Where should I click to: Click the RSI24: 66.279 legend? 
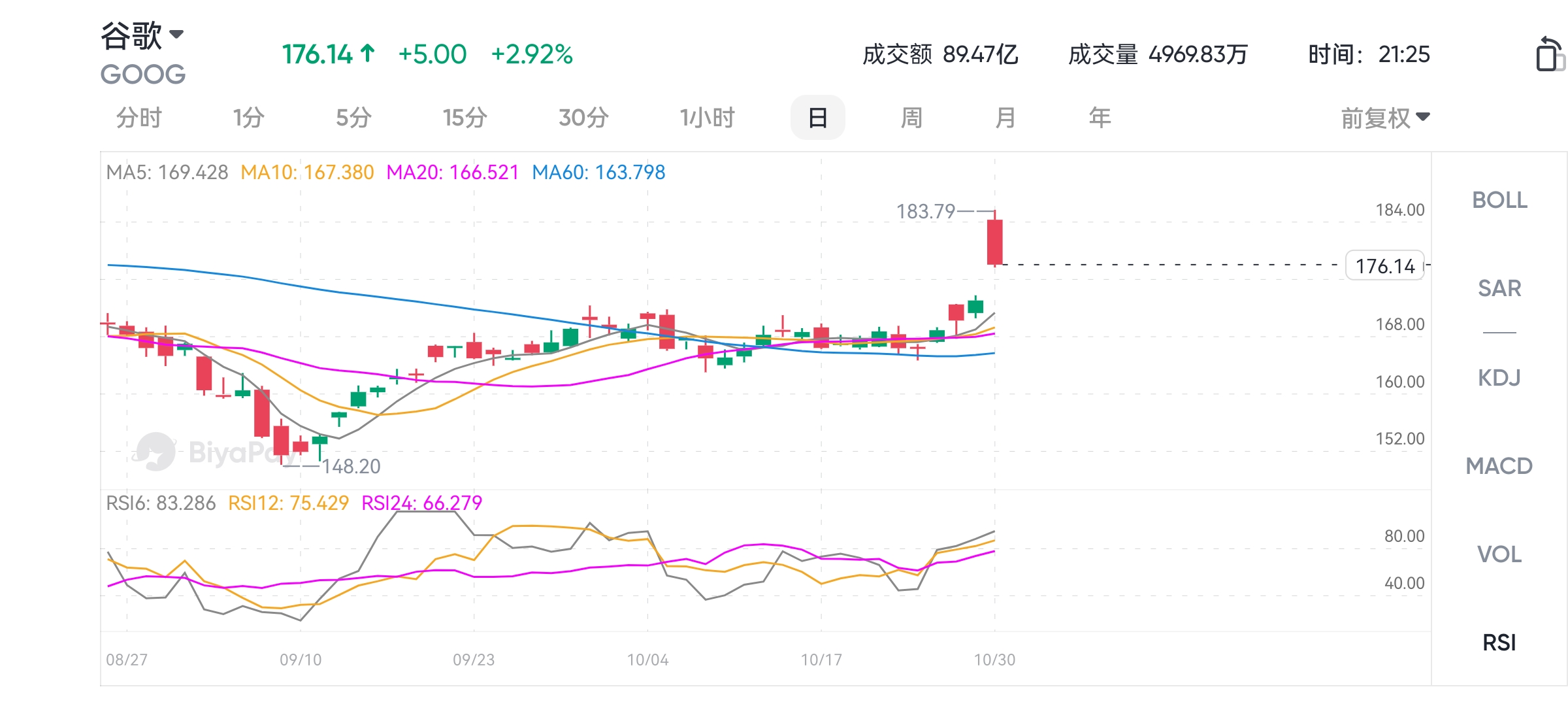pos(421,503)
